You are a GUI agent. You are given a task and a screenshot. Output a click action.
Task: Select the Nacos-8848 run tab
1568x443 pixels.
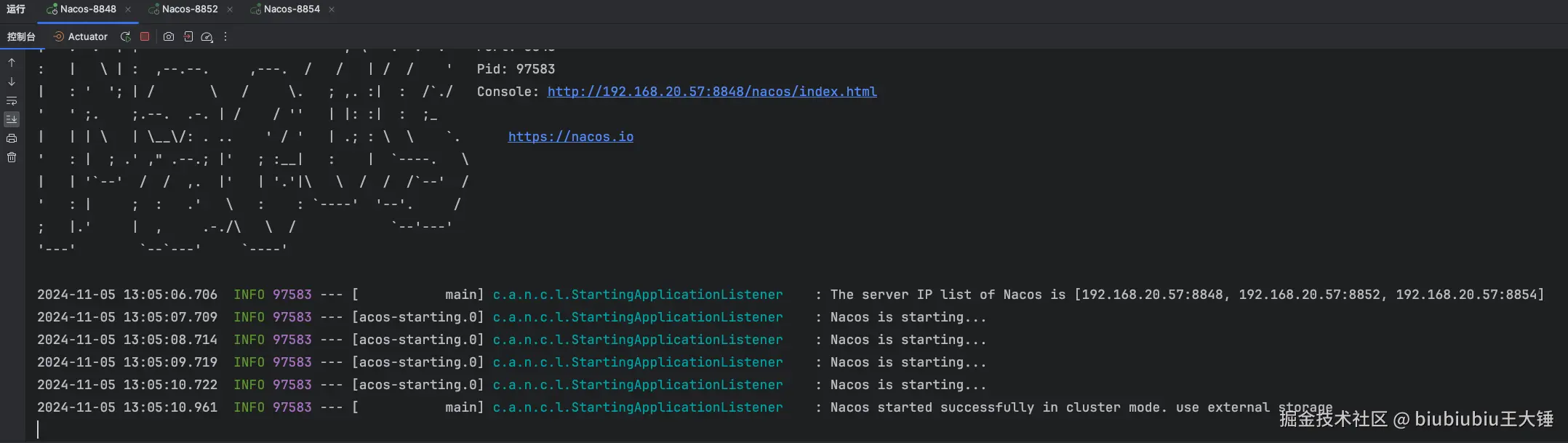click(87, 9)
